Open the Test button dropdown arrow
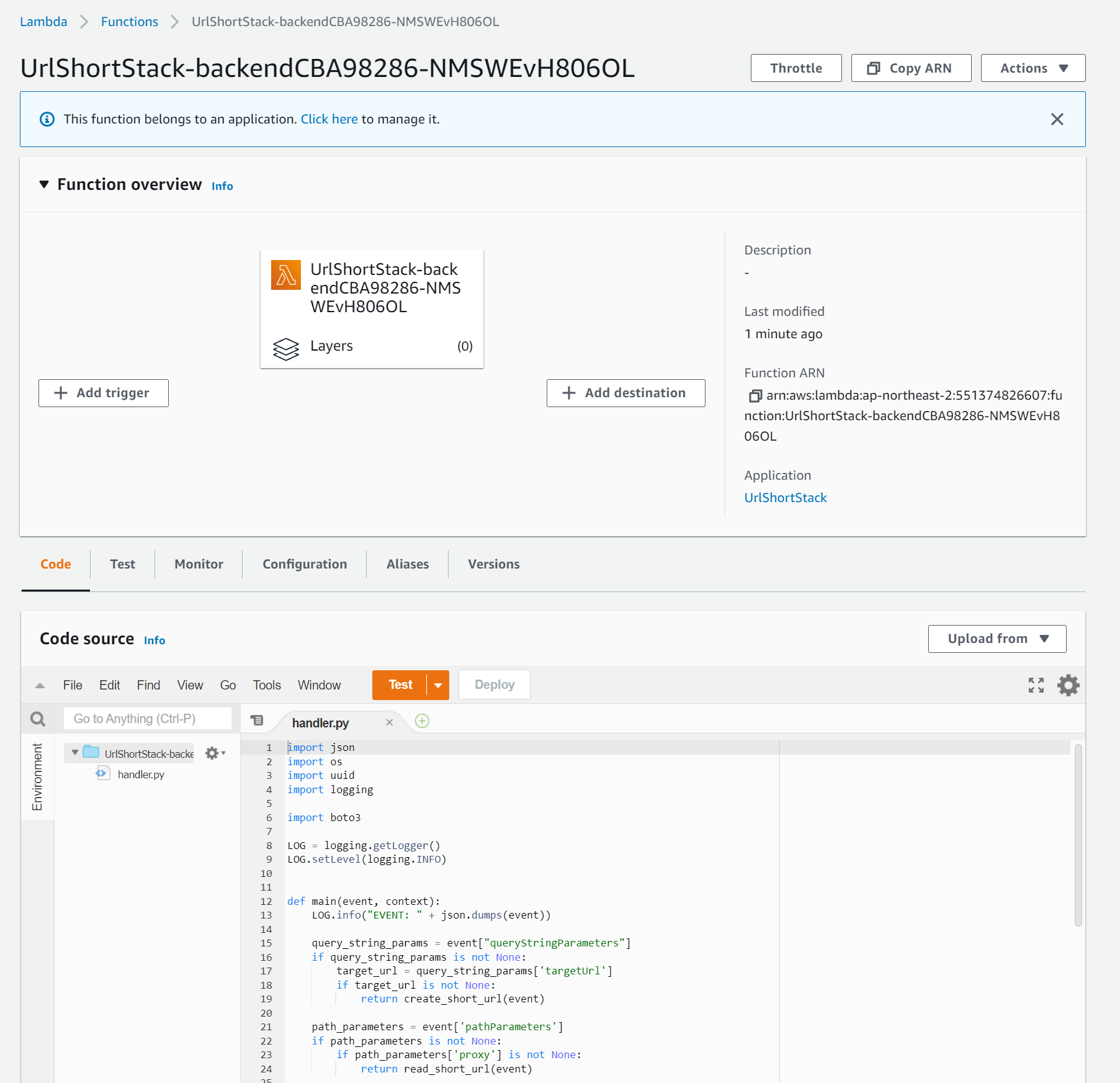1120x1083 pixels. (438, 685)
